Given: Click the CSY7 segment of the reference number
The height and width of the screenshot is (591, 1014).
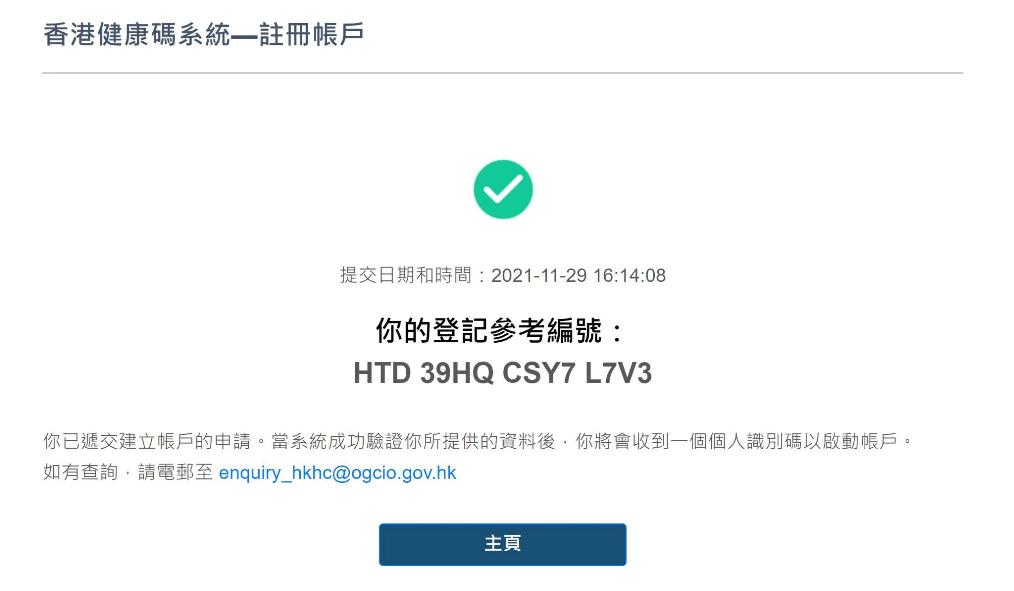Looking at the screenshot, I should (x=539, y=373).
